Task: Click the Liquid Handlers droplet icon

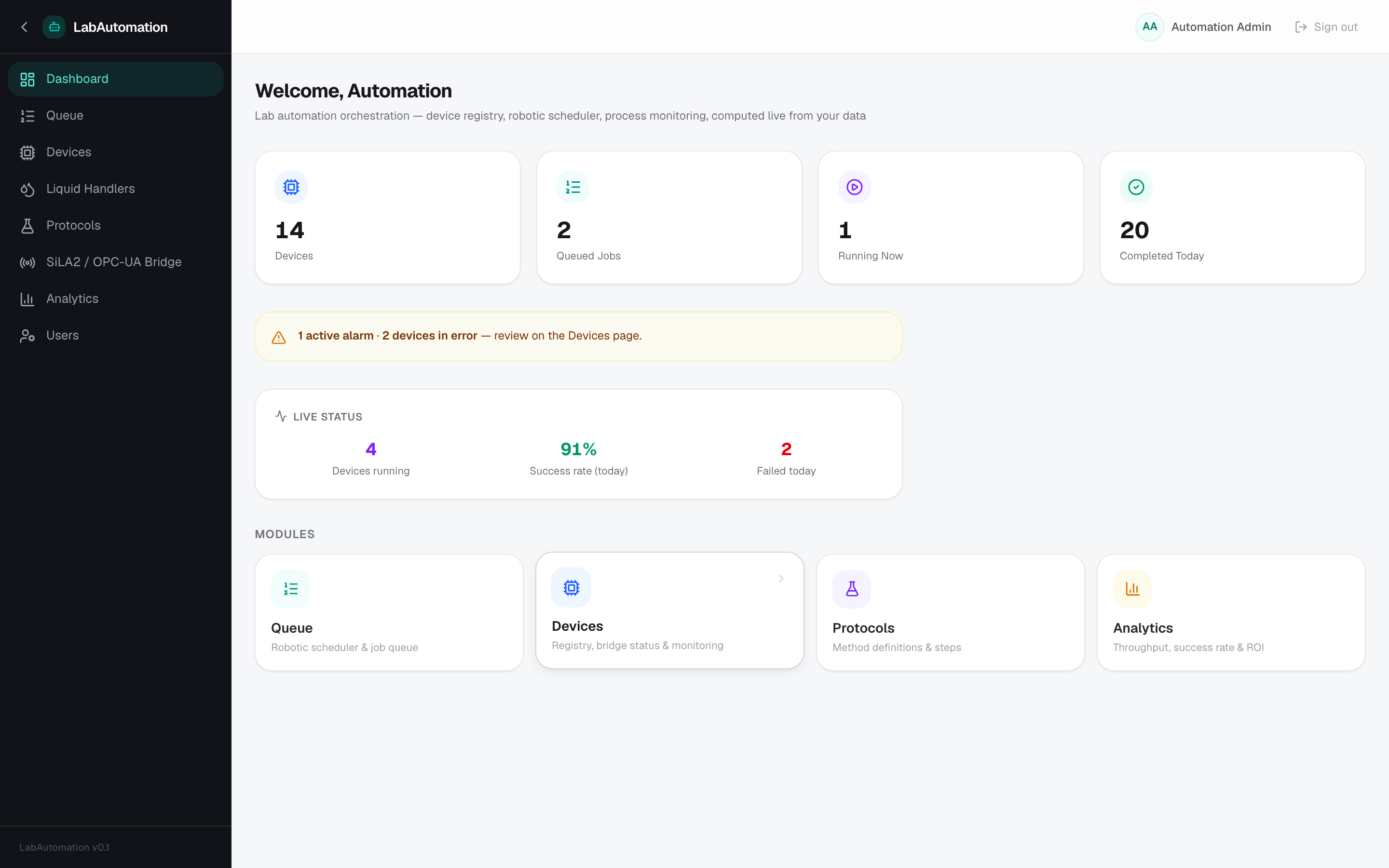Action: 27,190
